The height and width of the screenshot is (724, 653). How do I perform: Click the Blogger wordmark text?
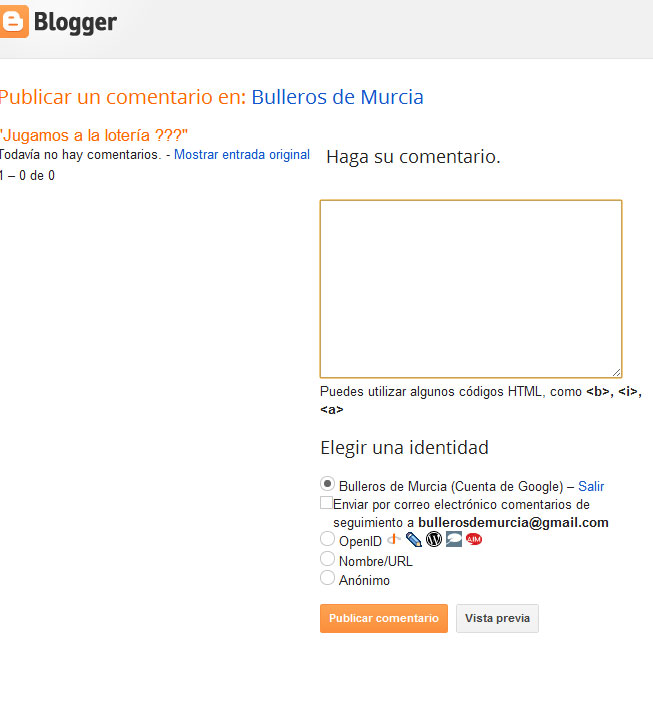(x=75, y=23)
